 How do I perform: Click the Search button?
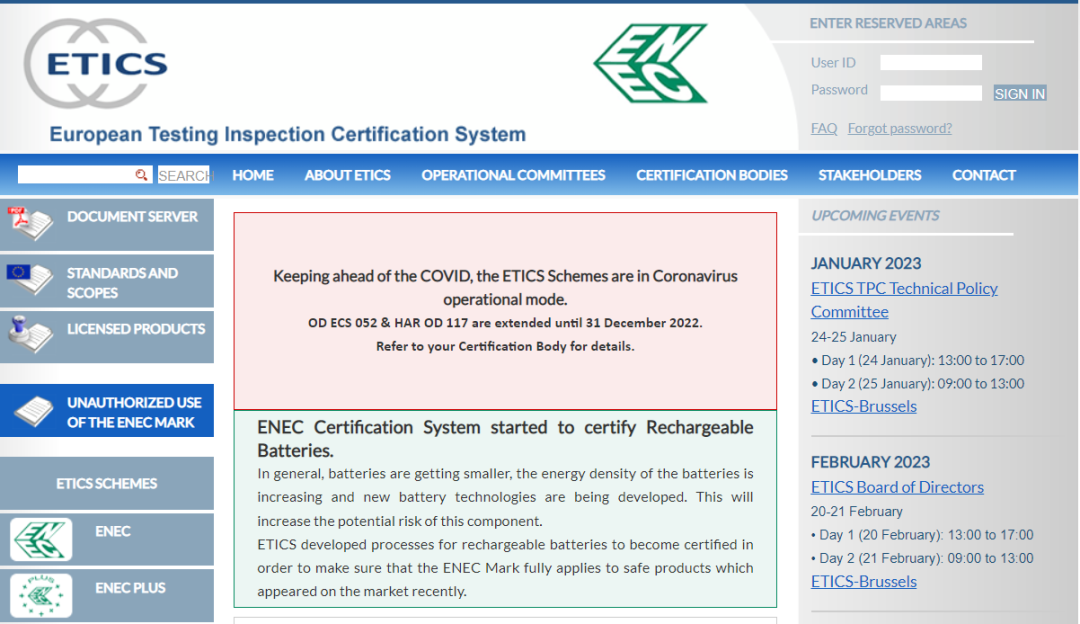click(184, 175)
